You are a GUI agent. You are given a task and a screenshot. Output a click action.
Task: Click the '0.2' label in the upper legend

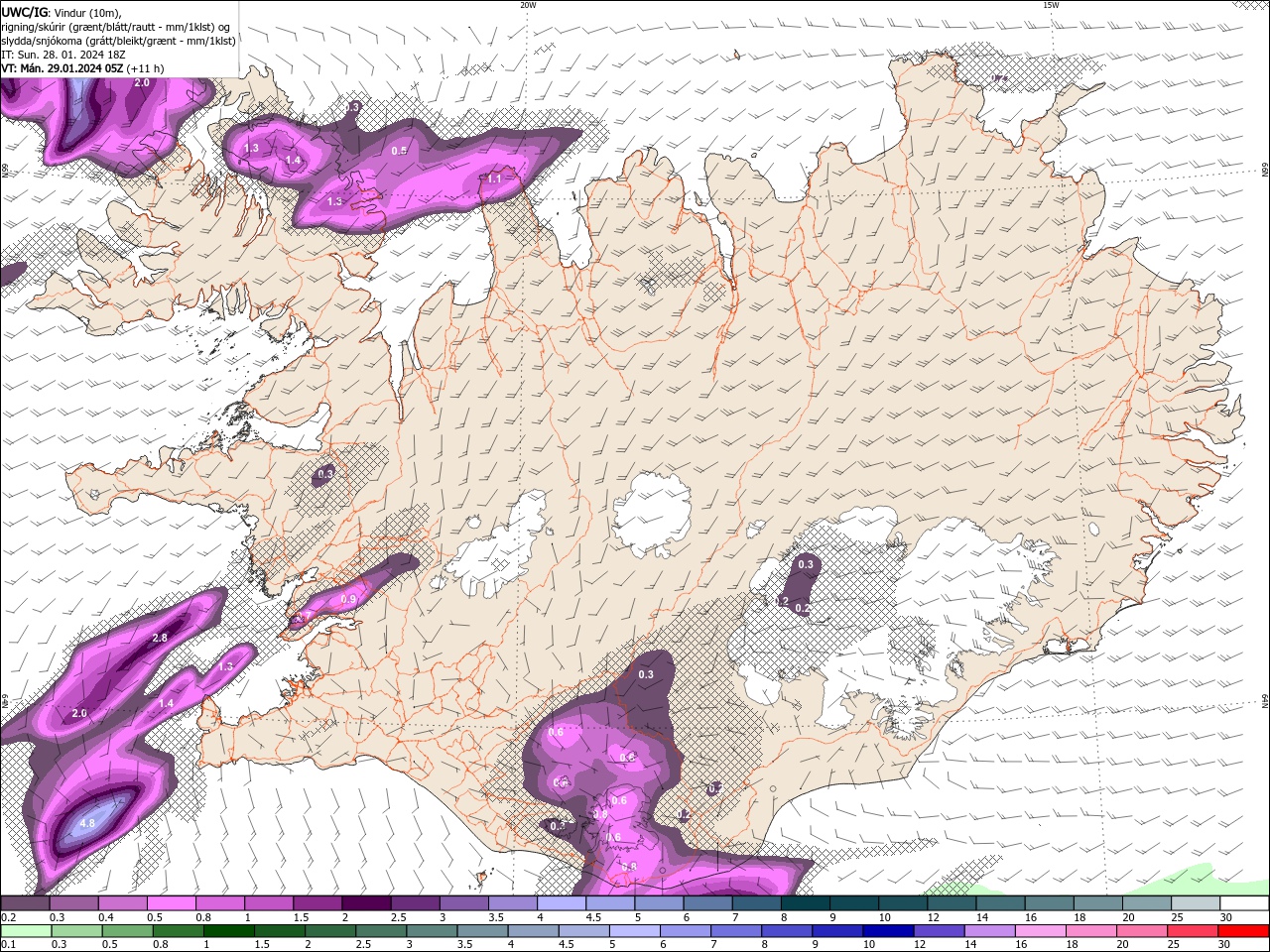[9, 917]
